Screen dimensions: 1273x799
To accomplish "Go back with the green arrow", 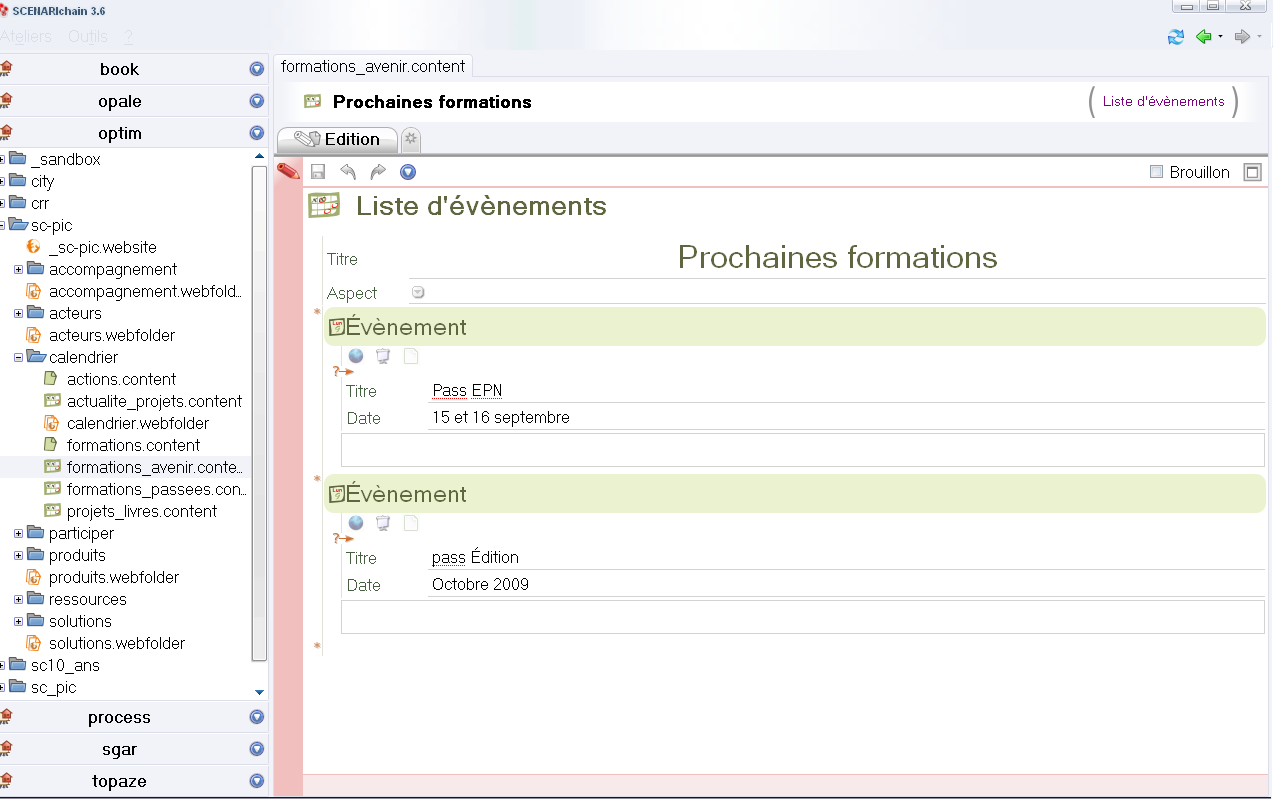I will pos(1203,37).
